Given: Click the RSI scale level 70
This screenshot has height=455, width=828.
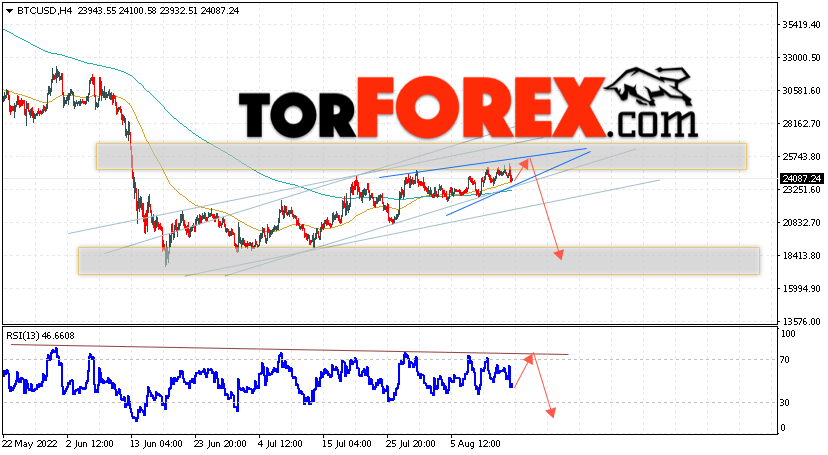Looking at the screenshot, I should pyautogui.click(x=785, y=360).
